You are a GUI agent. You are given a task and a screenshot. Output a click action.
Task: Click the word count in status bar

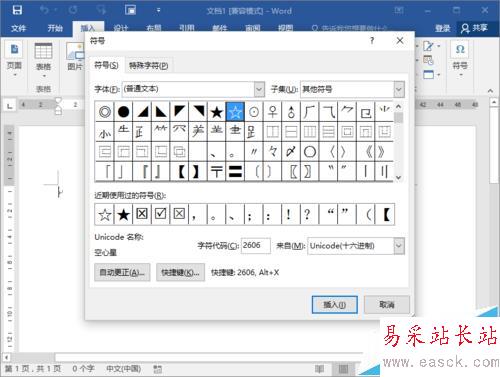[83, 369]
